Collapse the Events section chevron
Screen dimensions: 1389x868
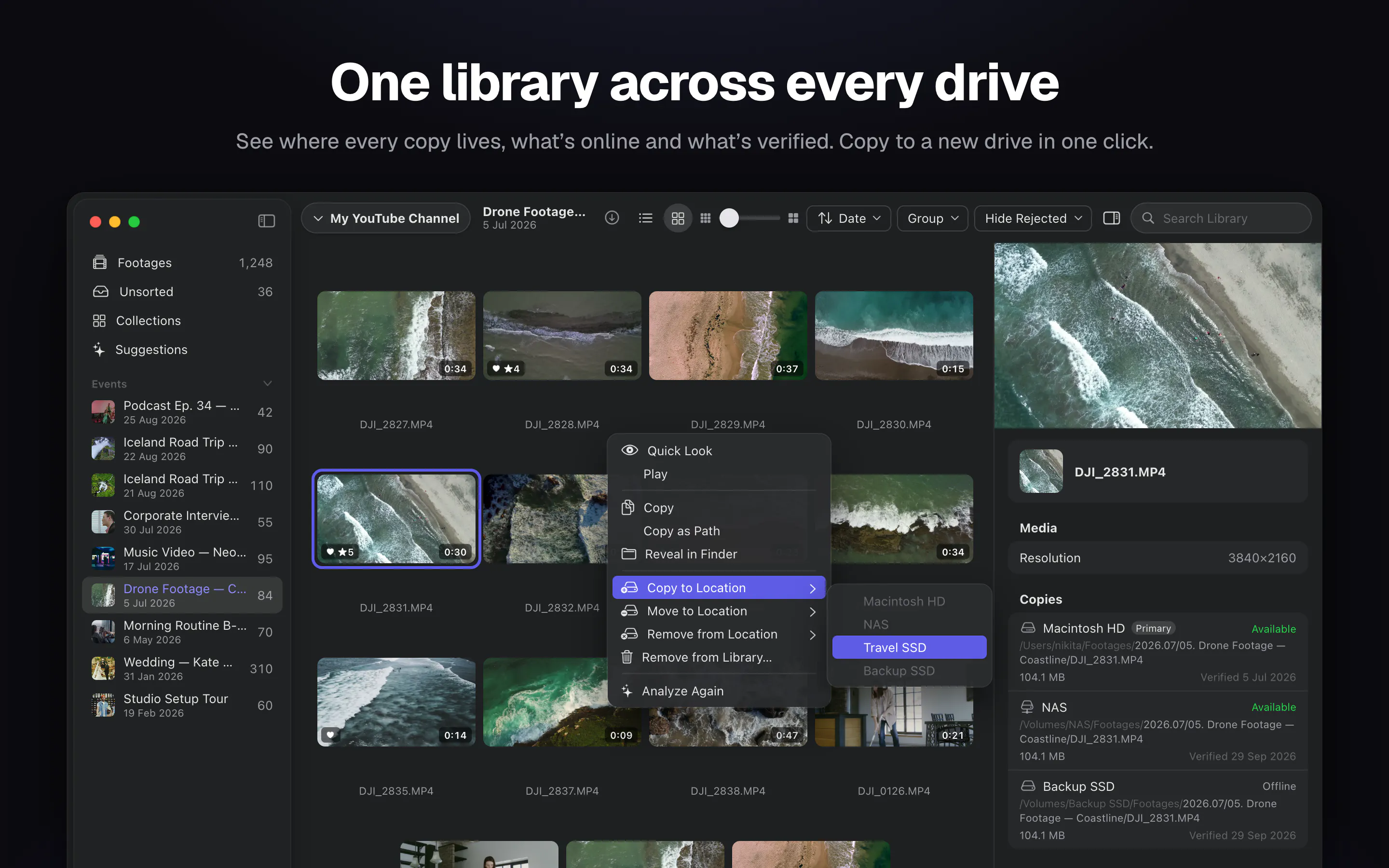pos(268,383)
